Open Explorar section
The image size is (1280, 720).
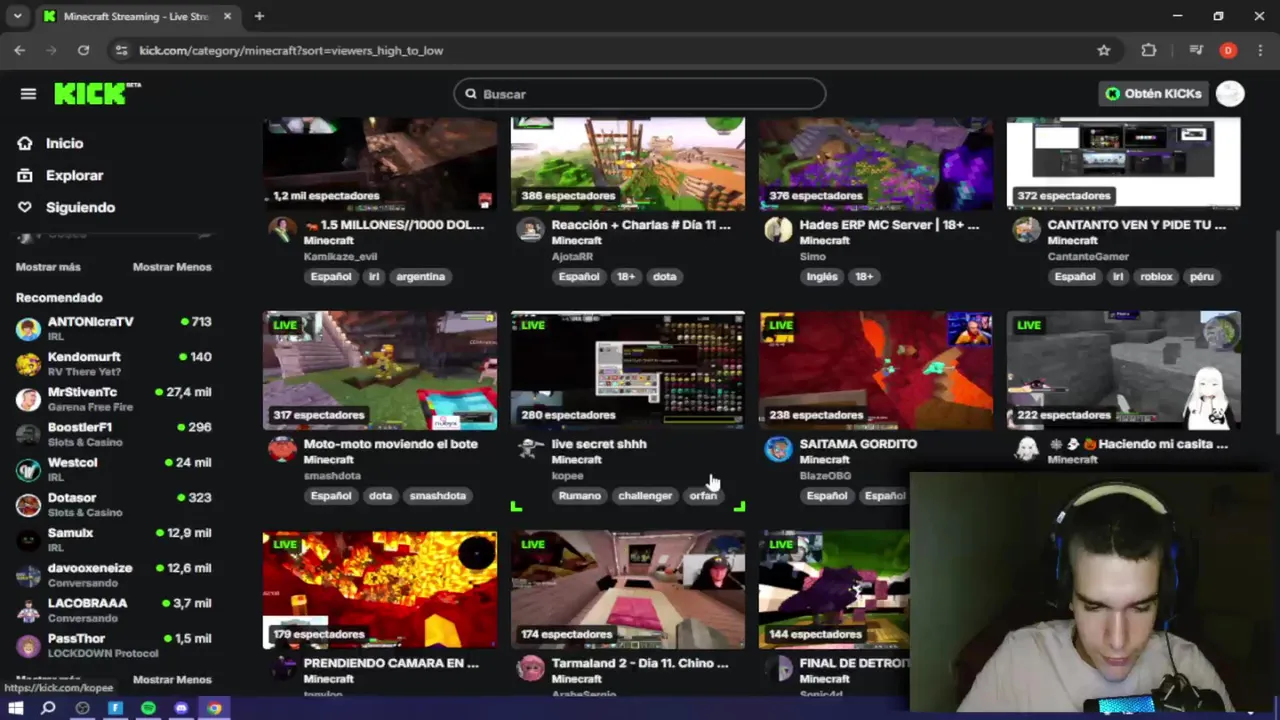(x=74, y=175)
